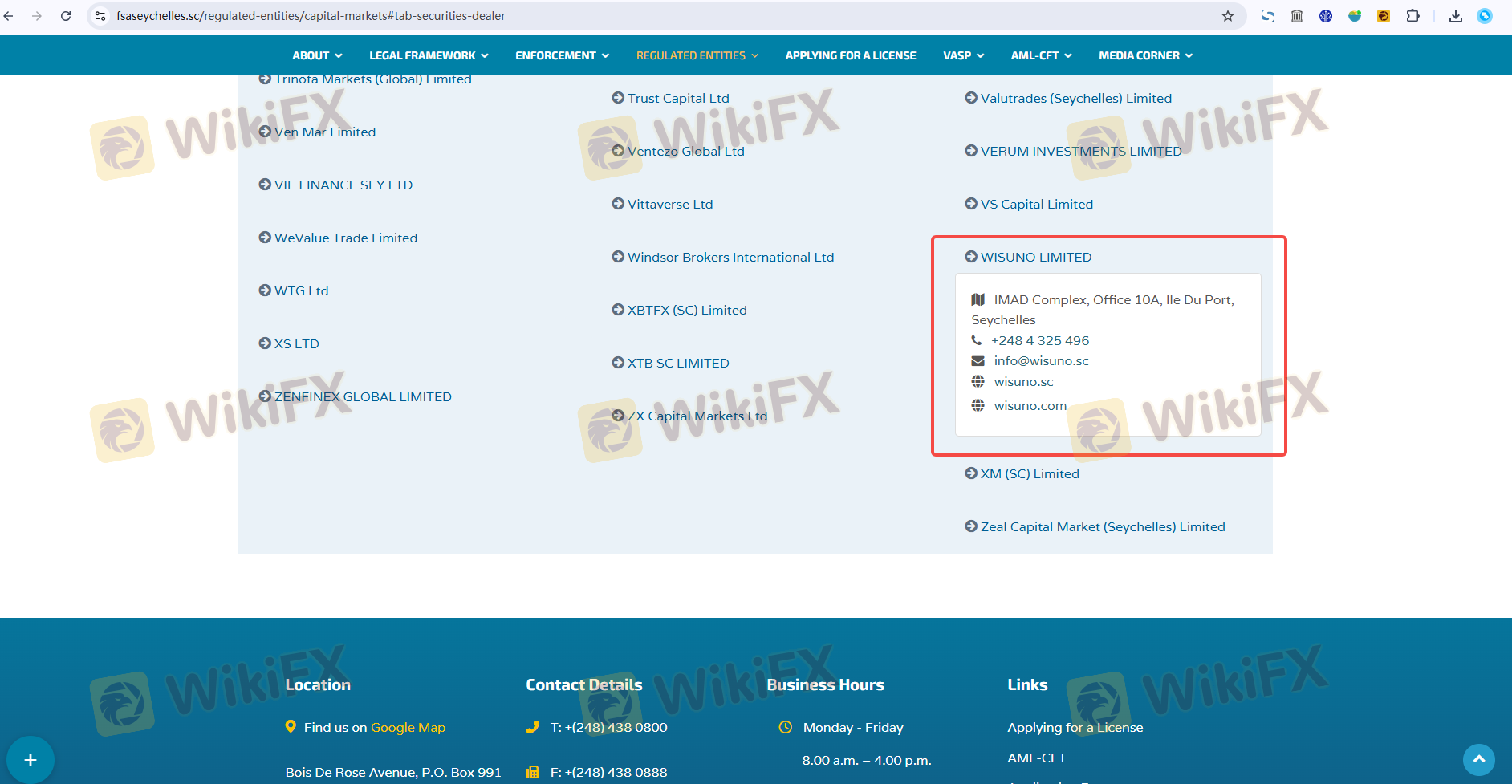Click the site info icon in address bar
The image size is (1512, 784).
pyautogui.click(x=100, y=16)
